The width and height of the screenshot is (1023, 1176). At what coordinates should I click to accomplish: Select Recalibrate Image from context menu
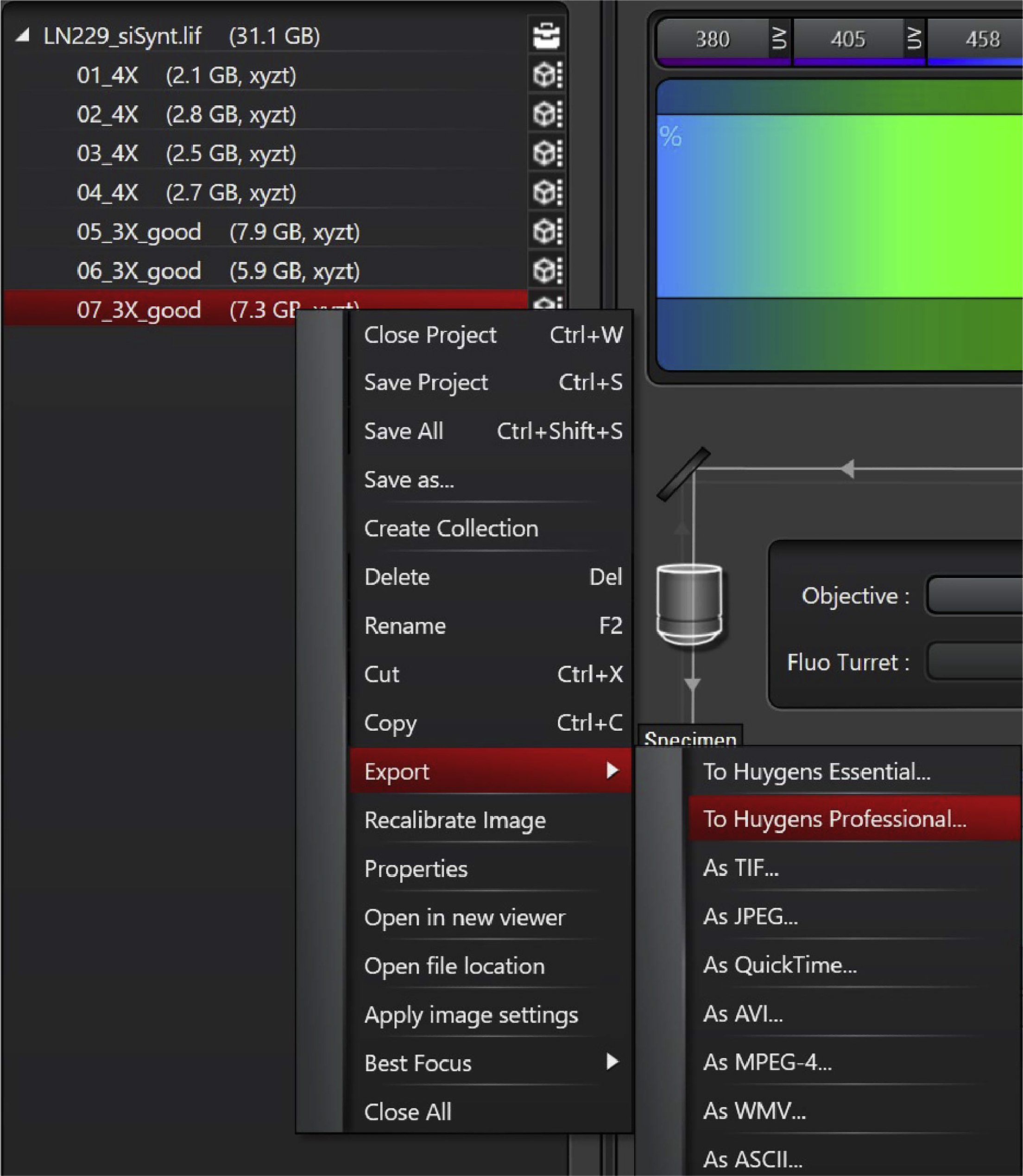[455, 820]
